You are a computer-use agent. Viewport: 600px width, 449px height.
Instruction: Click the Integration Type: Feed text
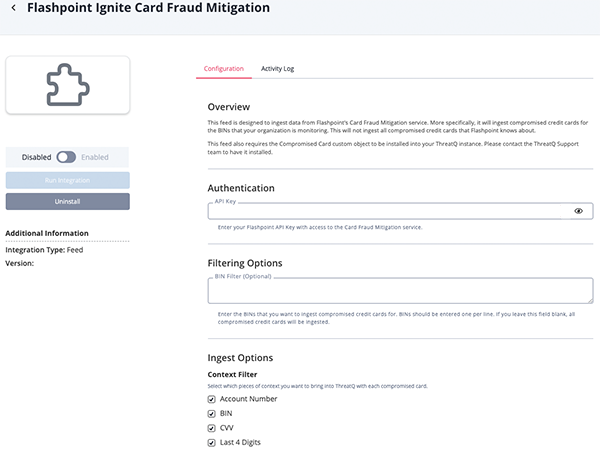click(x=44, y=250)
